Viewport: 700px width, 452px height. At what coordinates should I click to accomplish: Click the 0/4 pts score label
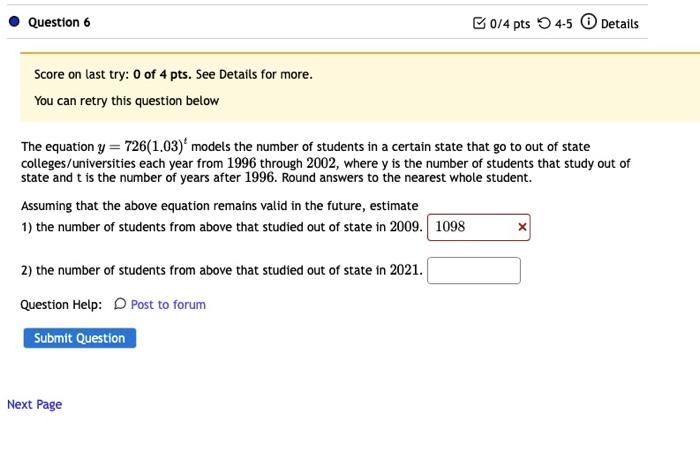click(x=508, y=23)
